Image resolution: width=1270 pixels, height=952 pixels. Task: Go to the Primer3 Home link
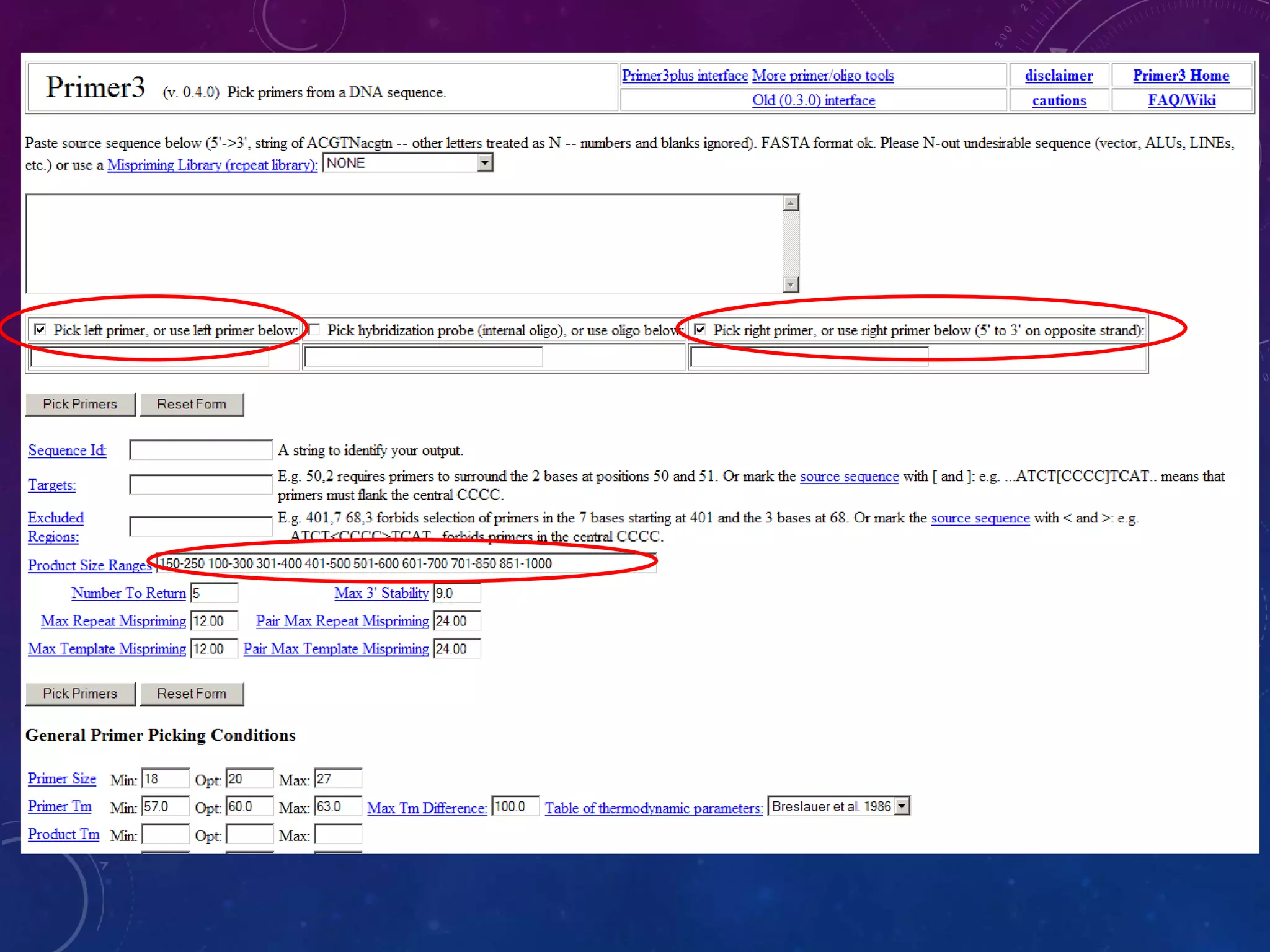1181,76
